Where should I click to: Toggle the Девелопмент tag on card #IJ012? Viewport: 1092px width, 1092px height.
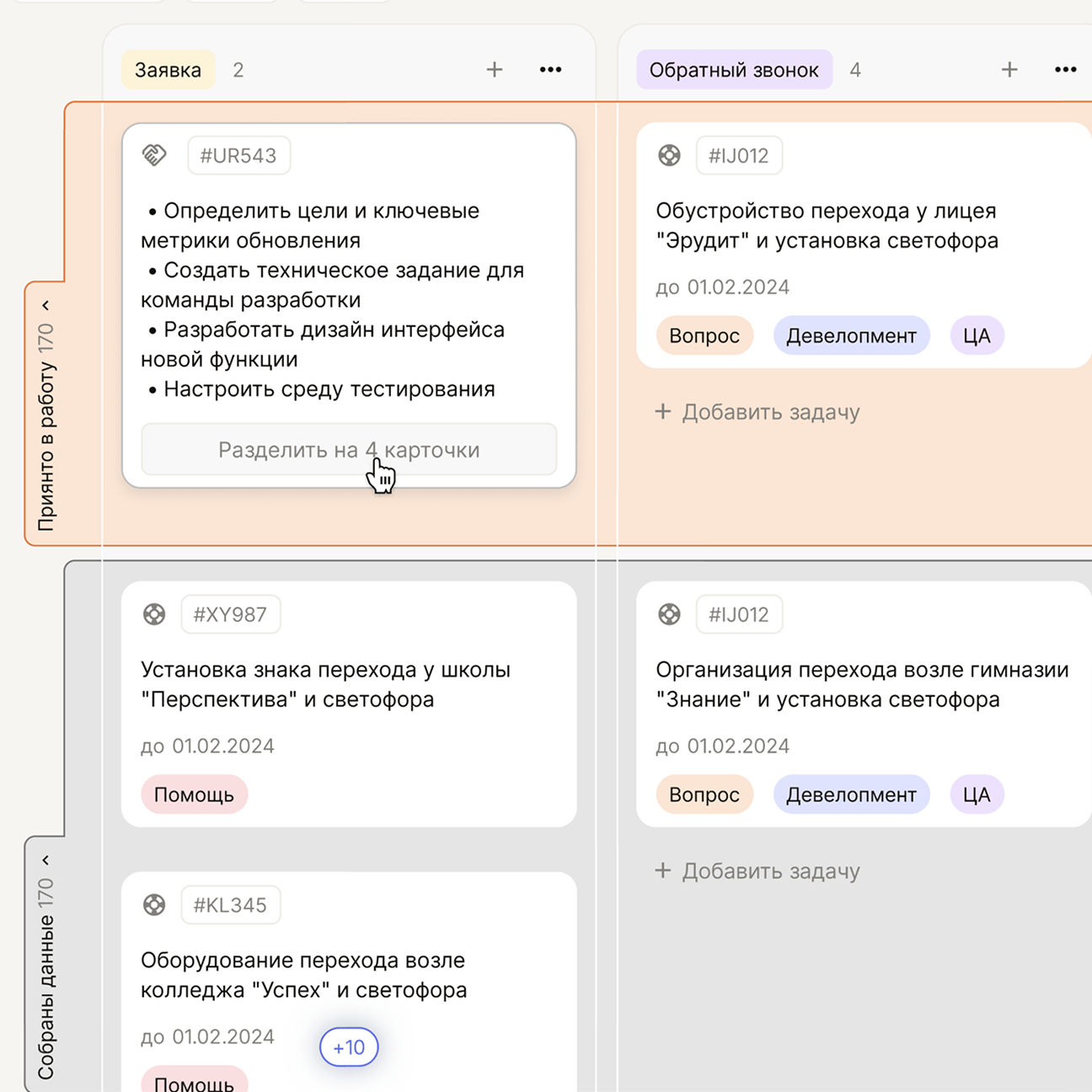[x=851, y=335]
